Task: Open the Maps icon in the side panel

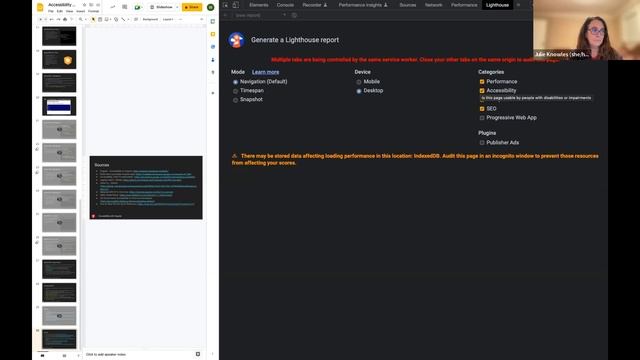Action: tap(213, 72)
